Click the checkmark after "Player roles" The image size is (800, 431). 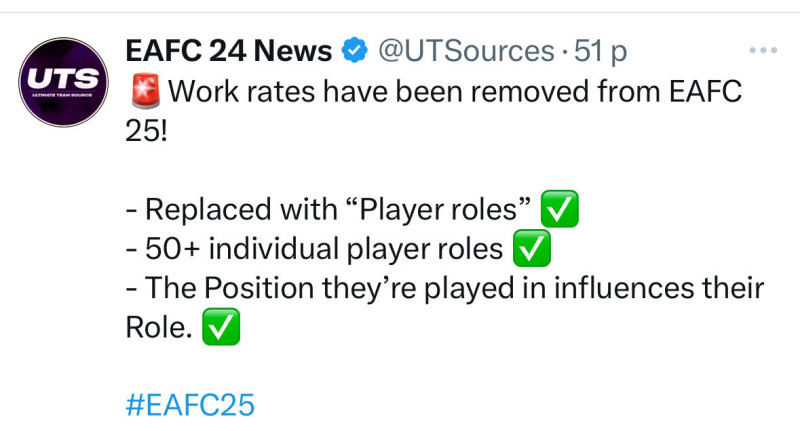tap(560, 209)
